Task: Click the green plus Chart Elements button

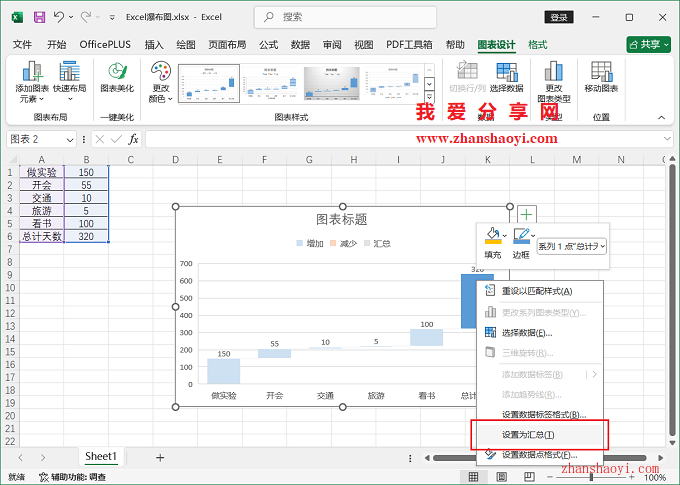Action: point(526,214)
